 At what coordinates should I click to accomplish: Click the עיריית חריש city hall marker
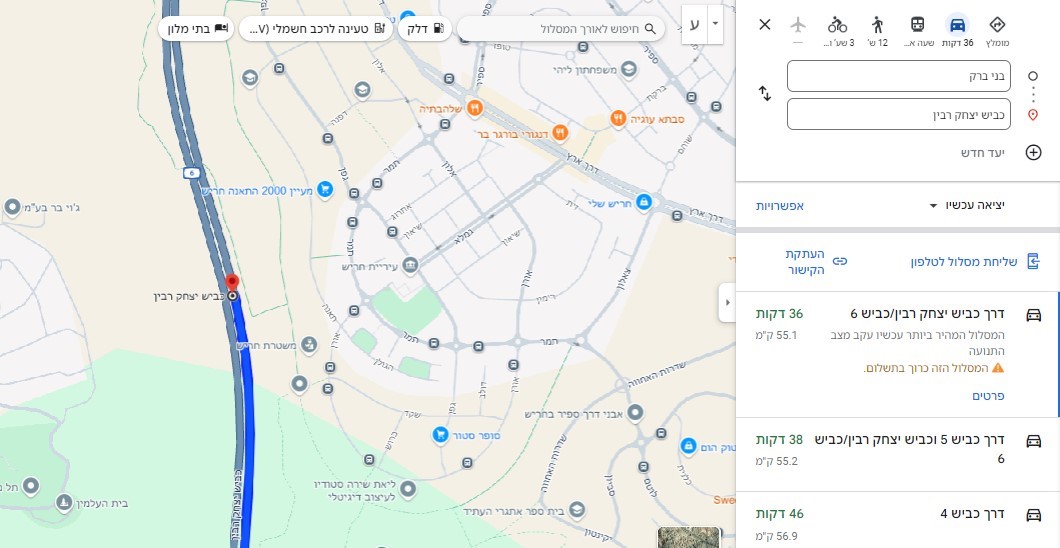pyautogui.click(x=410, y=266)
